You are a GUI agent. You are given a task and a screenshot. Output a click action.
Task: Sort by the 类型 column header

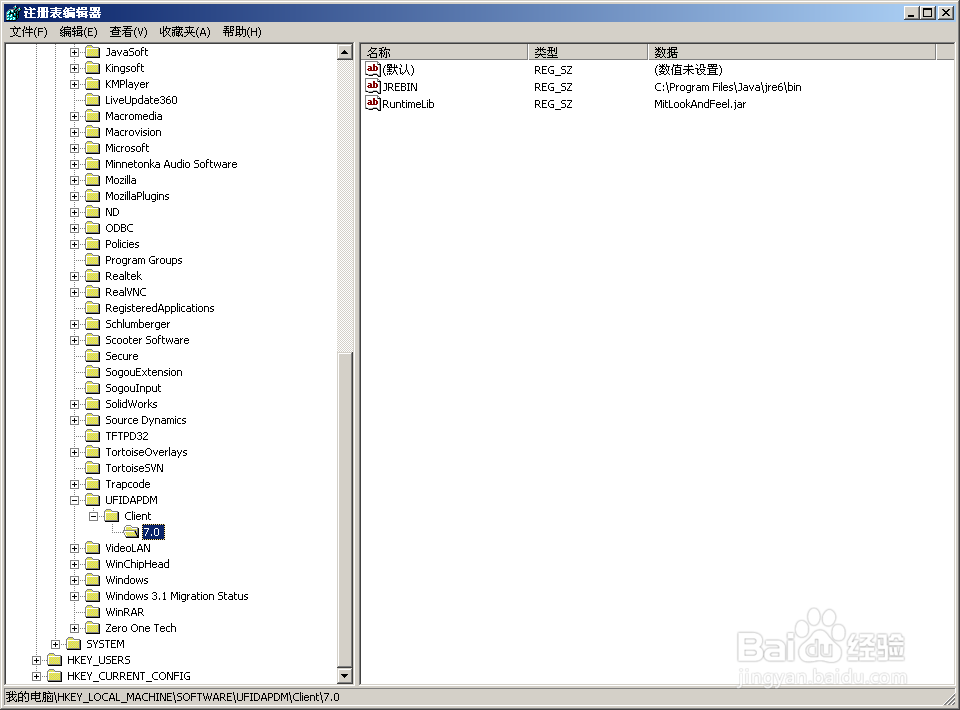coord(588,52)
